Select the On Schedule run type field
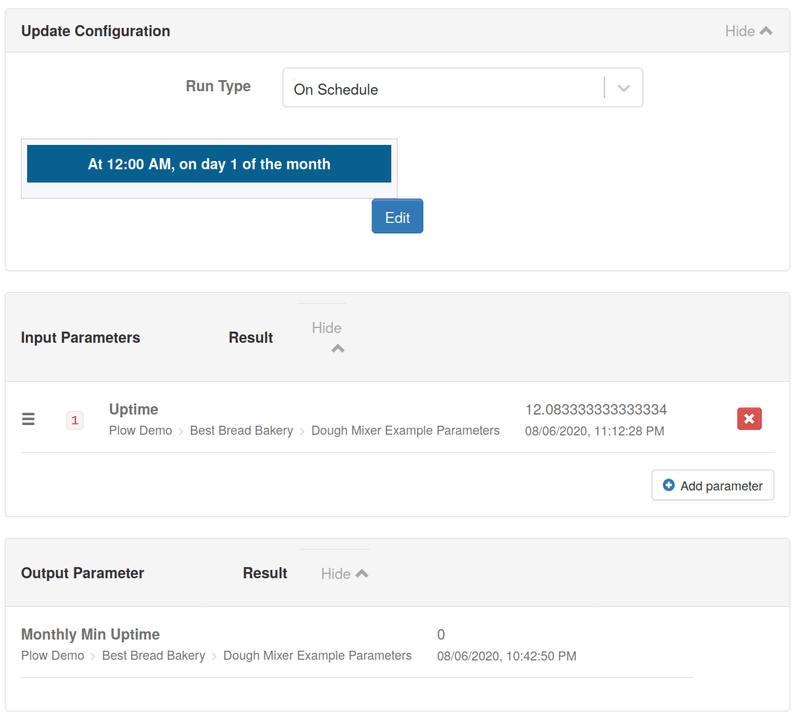This screenshot has width=800, height=719. [x=463, y=87]
